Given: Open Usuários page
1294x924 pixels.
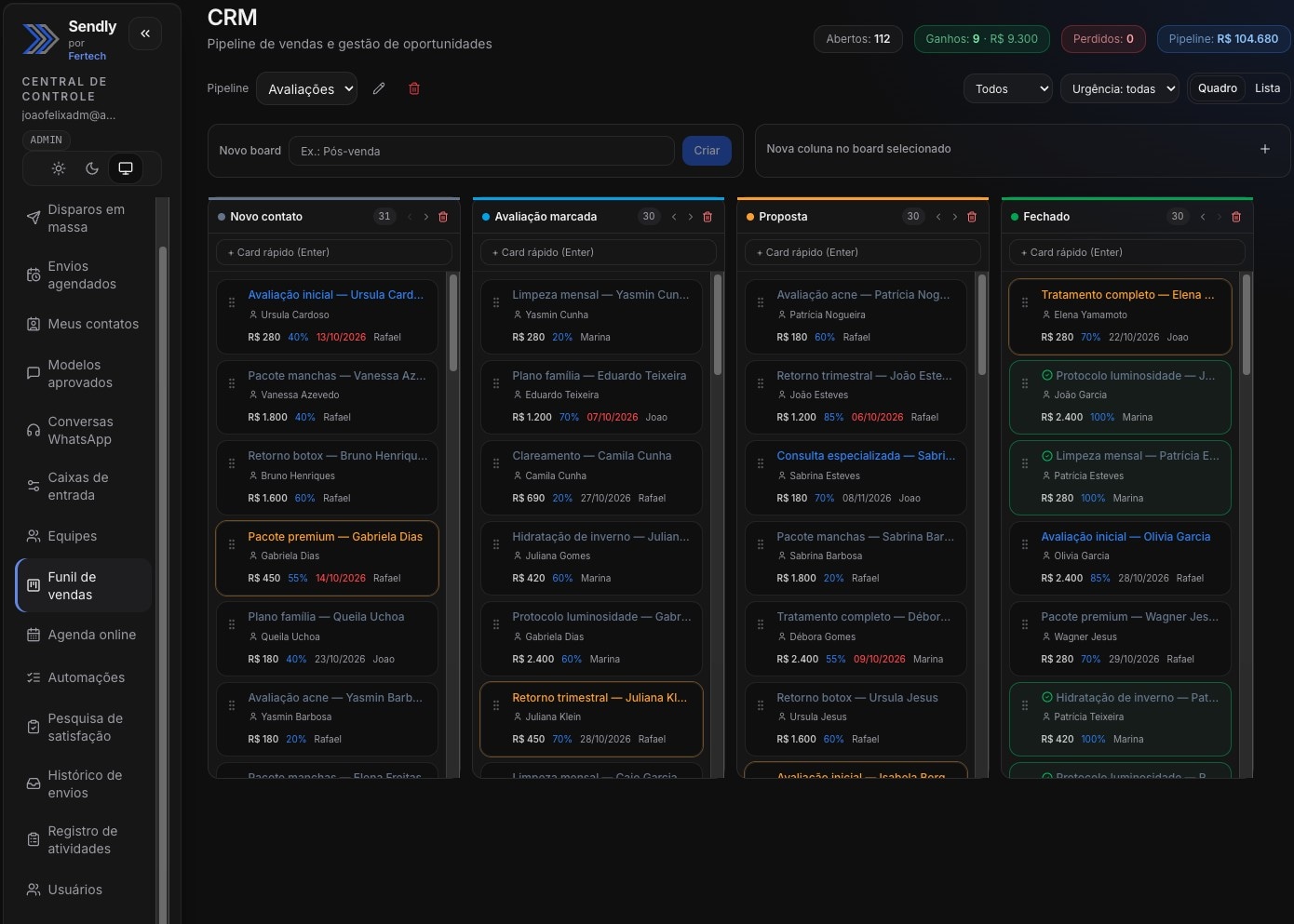Looking at the screenshot, I should [x=84, y=890].
